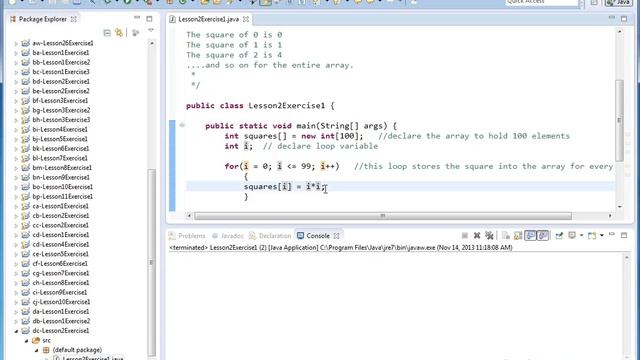Minimize the Package Explorer panel
This screenshot has height=360, width=640.
137,18
